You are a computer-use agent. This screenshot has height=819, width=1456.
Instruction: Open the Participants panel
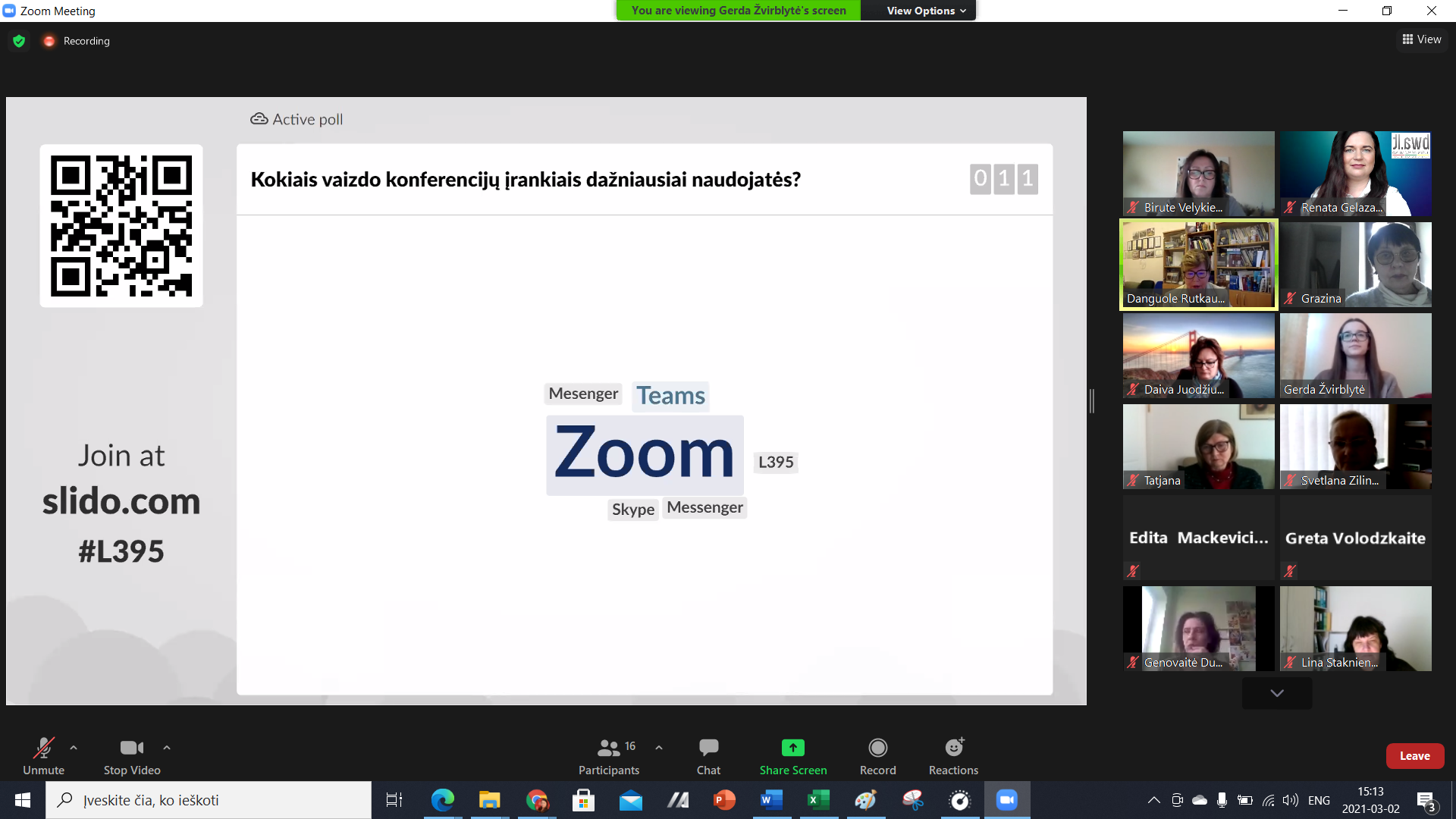[x=609, y=757]
